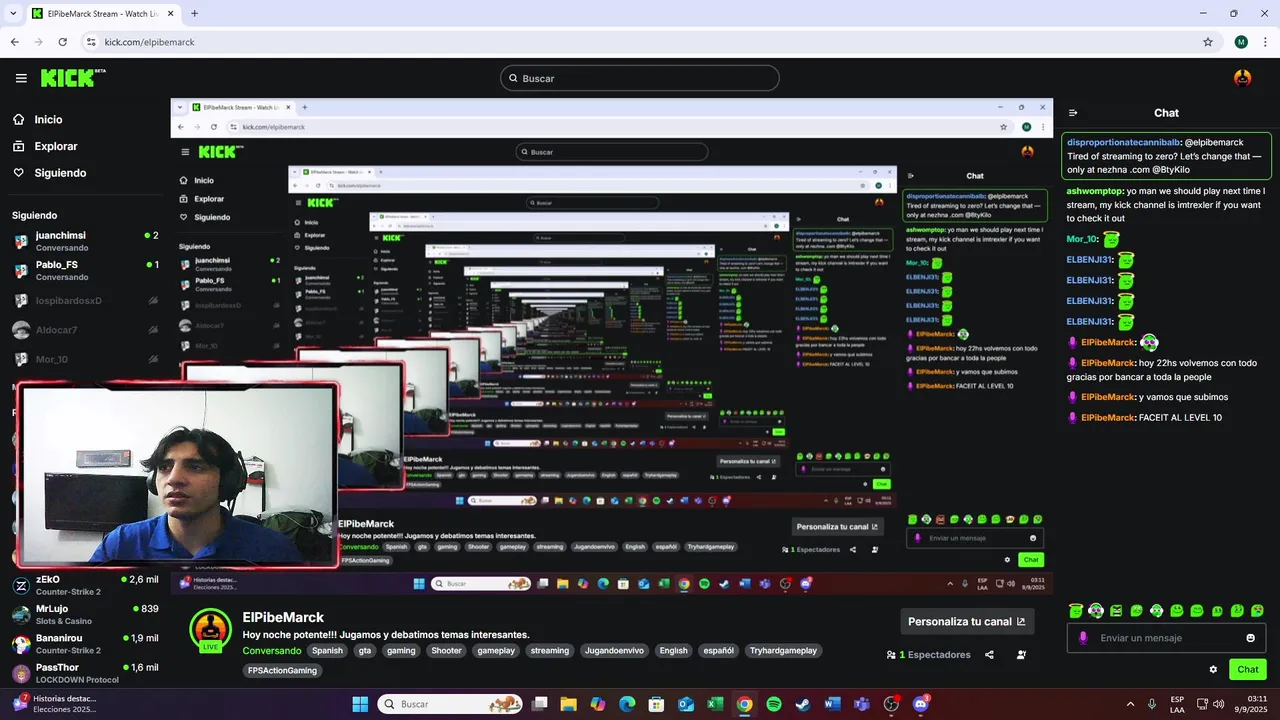The height and width of the screenshot is (720, 1280).
Task: Open Spotify from the taskbar
Action: click(774, 704)
